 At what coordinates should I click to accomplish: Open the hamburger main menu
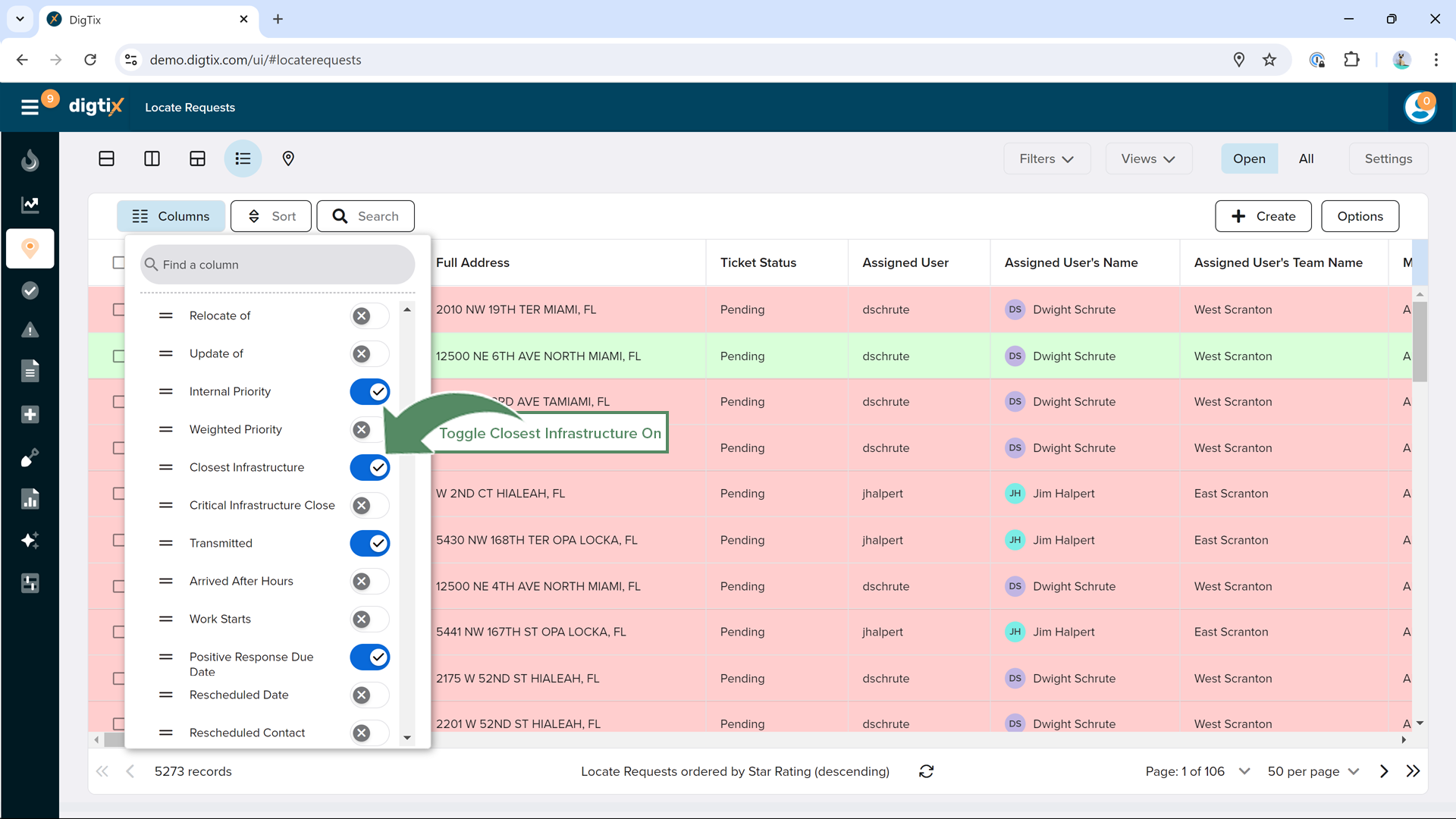click(x=30, y=107)
